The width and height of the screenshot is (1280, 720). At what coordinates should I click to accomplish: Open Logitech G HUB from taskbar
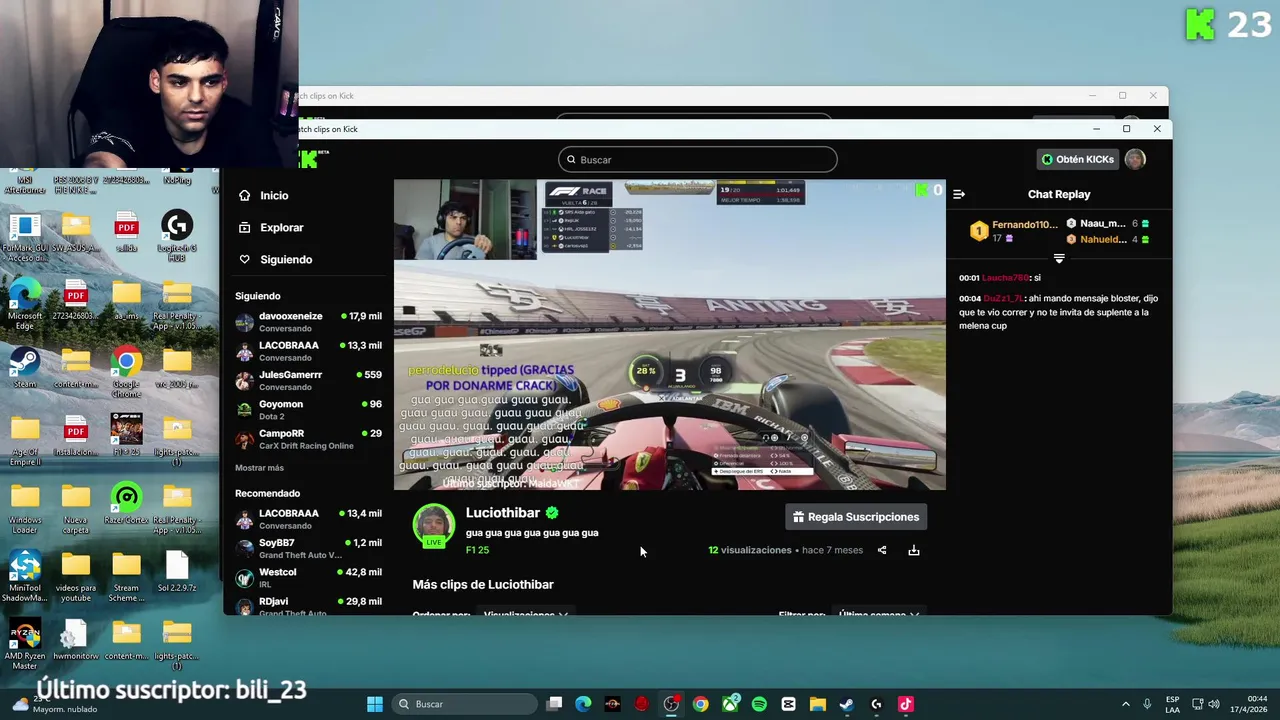click(x=877, y=704)
